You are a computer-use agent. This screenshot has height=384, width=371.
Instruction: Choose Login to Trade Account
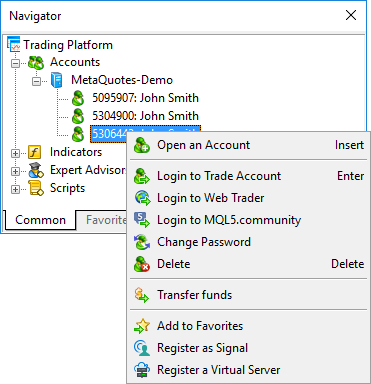[x=249, y=176]
